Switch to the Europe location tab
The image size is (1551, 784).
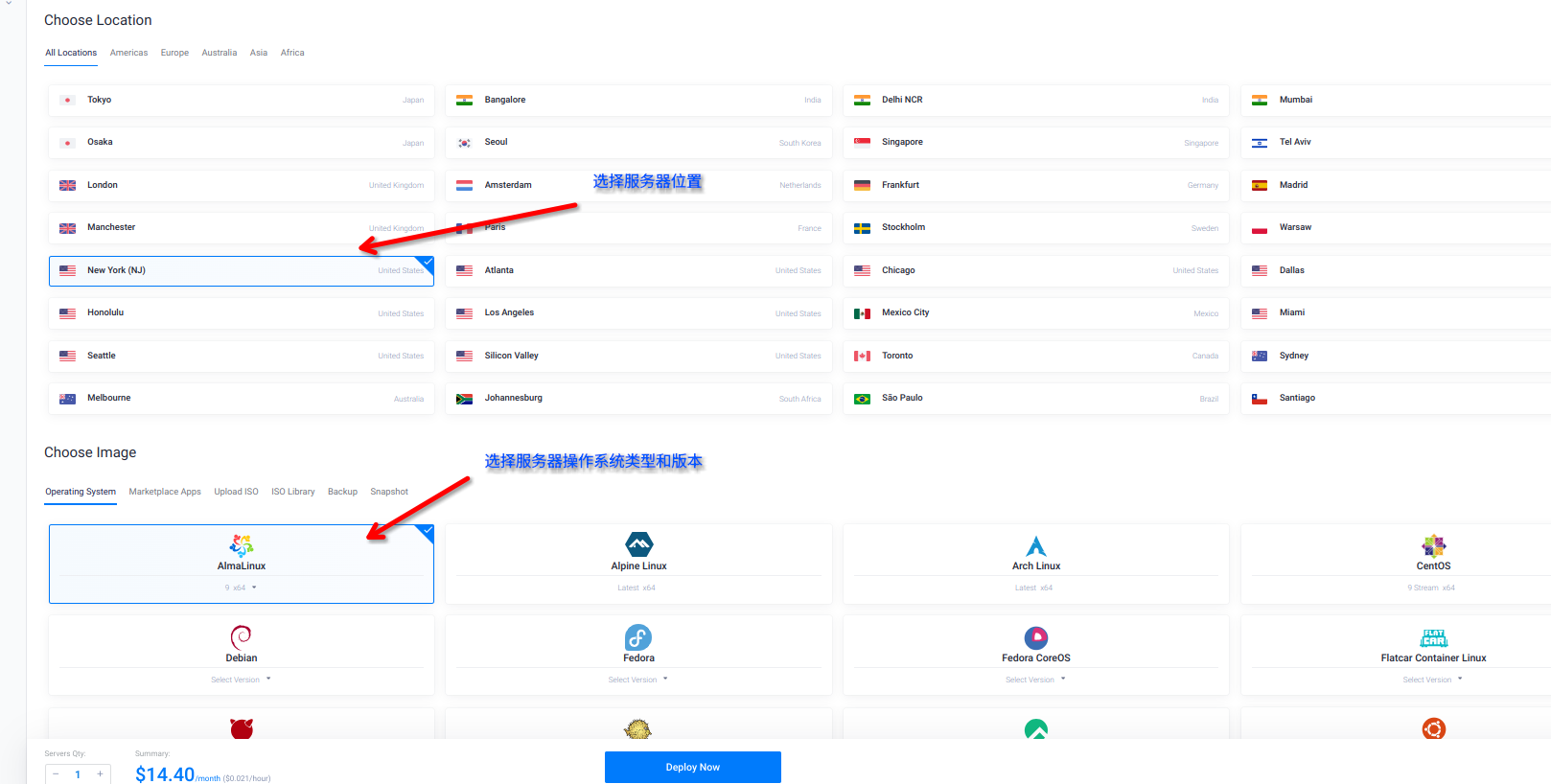click(174, 53)
